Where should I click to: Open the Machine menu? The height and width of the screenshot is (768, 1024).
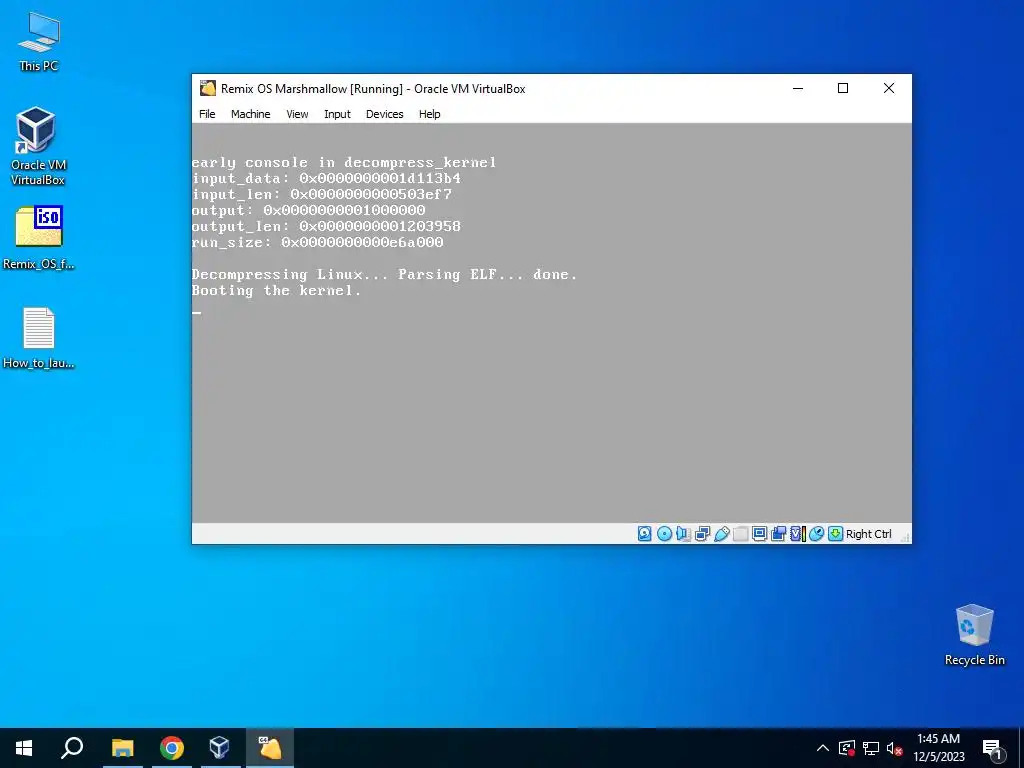250,114
